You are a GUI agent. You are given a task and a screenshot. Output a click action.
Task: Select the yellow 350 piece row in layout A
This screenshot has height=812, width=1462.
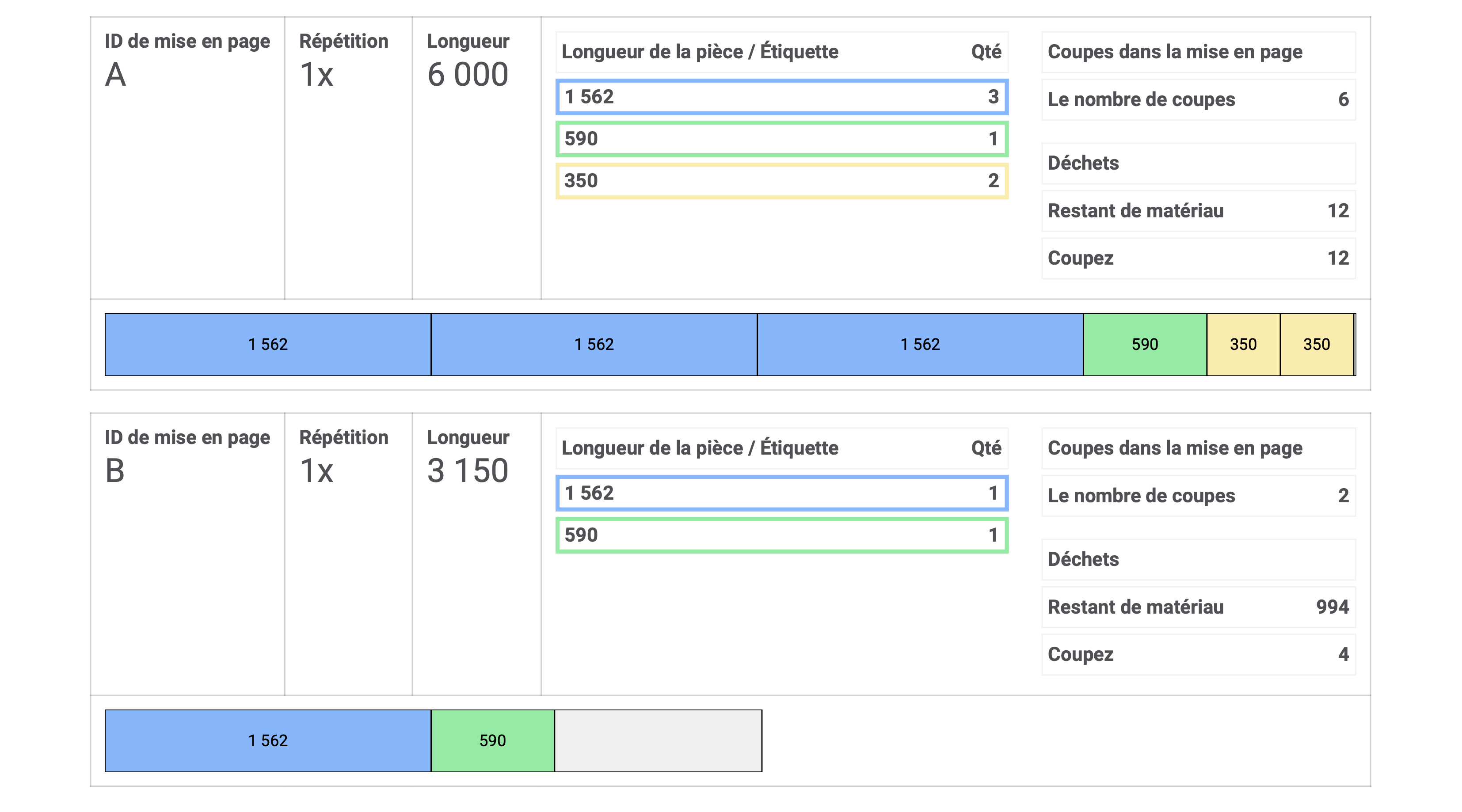pyautogui.click(x=781, y=181)
